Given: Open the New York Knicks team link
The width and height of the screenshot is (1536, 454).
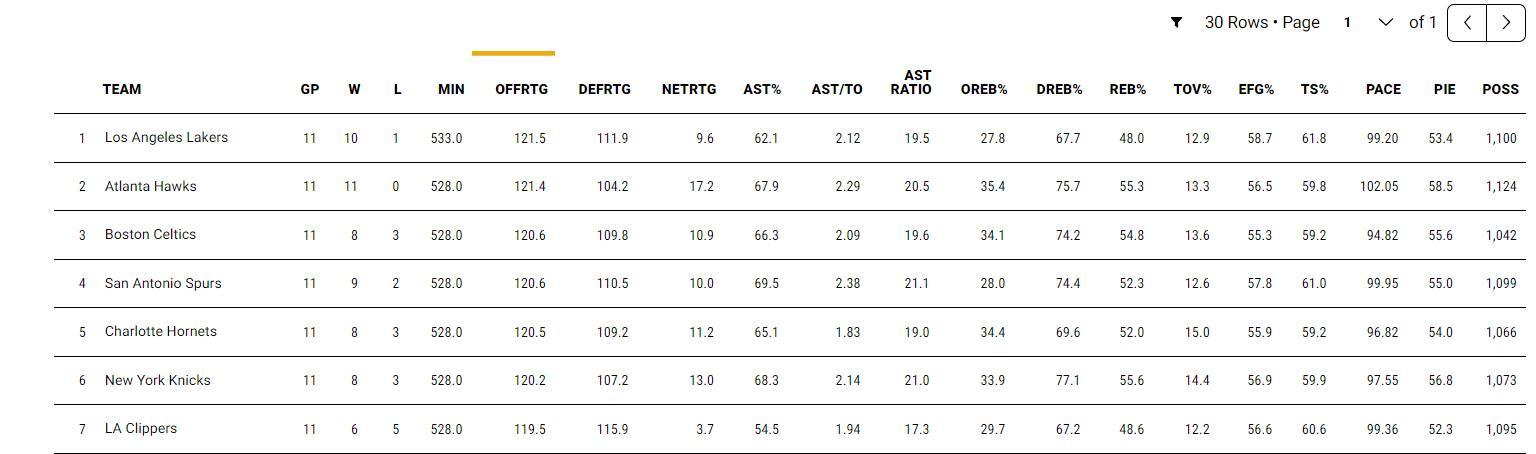Looking at the screenshot, I should coord(155,380).
